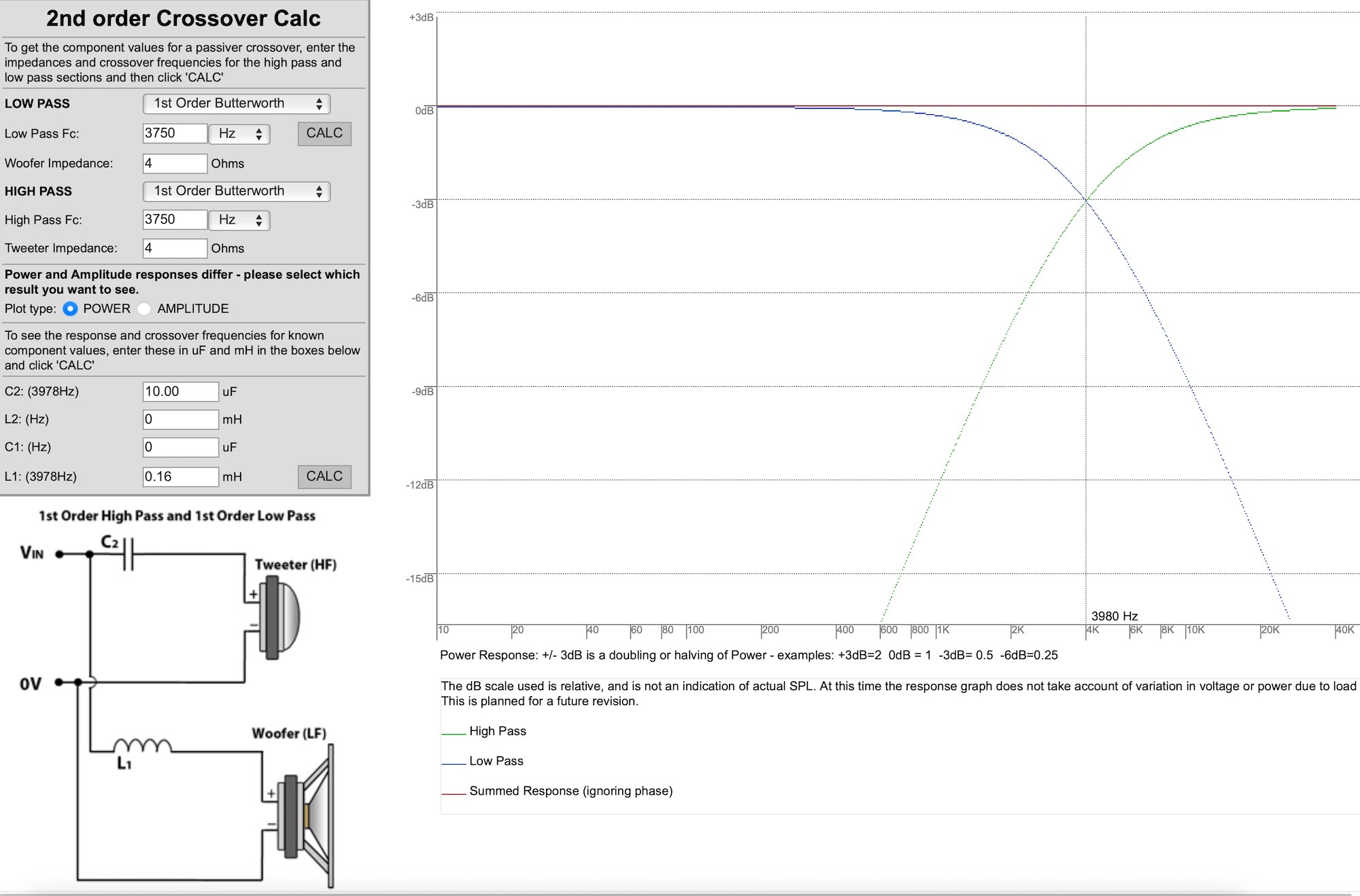This screenshot has width=1360, height=896.
Task: Click the Woofer Impedance input field
Action: click(174, 163)
